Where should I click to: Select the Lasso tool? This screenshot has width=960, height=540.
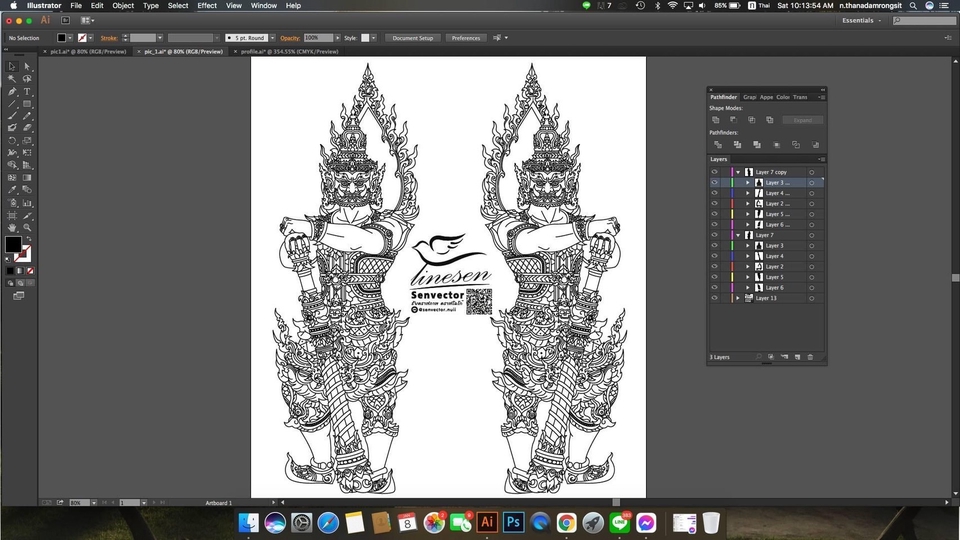(x=27, y=79)
